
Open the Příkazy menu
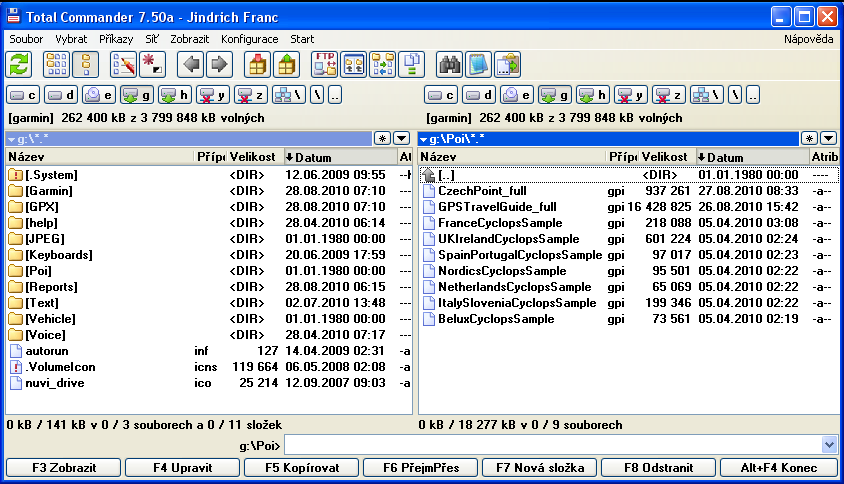coord(115,39)
